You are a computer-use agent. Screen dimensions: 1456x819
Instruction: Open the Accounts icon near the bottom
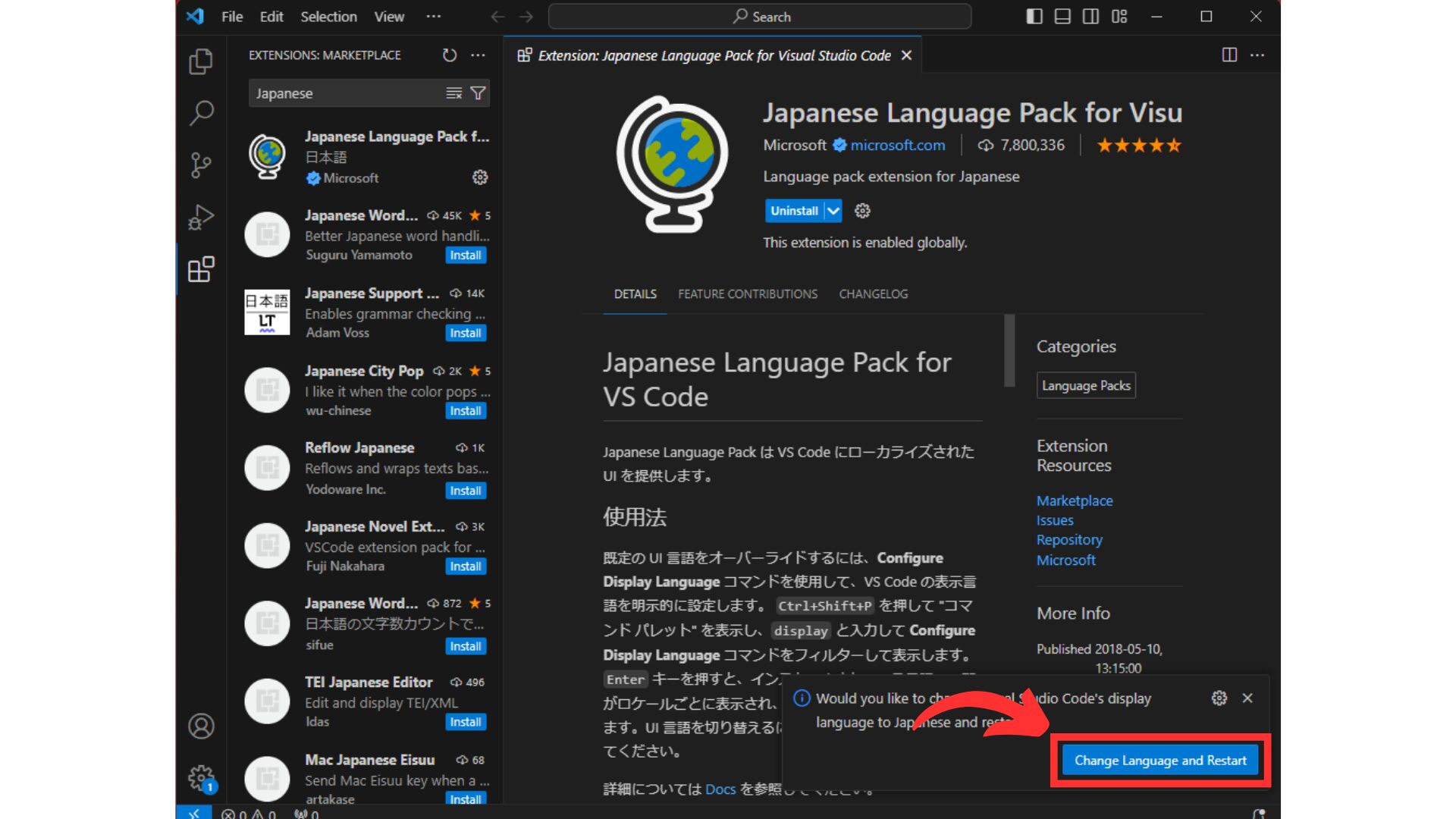pyautogui.click(x=200, y=726)
